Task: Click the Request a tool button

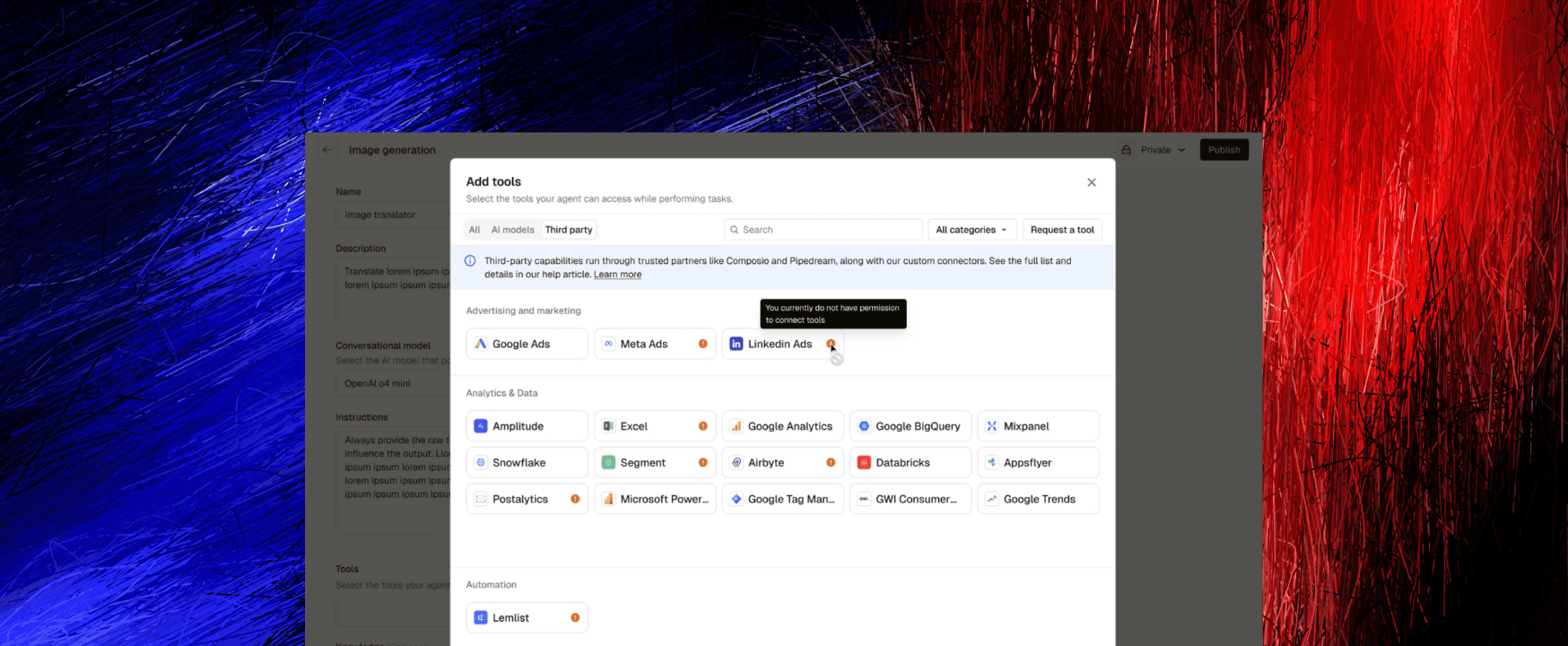Action: pyautogui.click(x=1062, y=230)
